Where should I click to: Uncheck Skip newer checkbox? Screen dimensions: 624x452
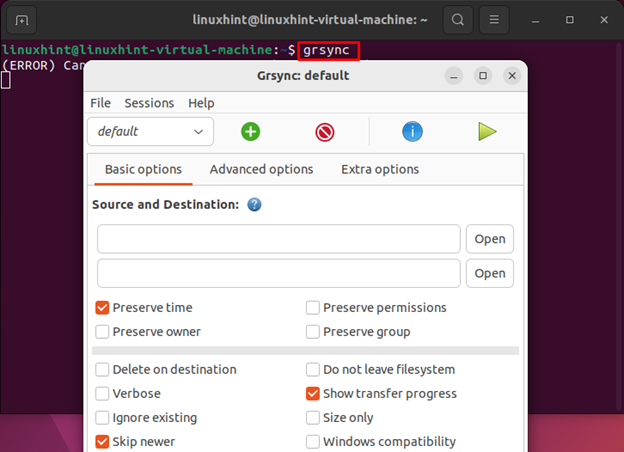pyautogui.click(x=102, y=442)
